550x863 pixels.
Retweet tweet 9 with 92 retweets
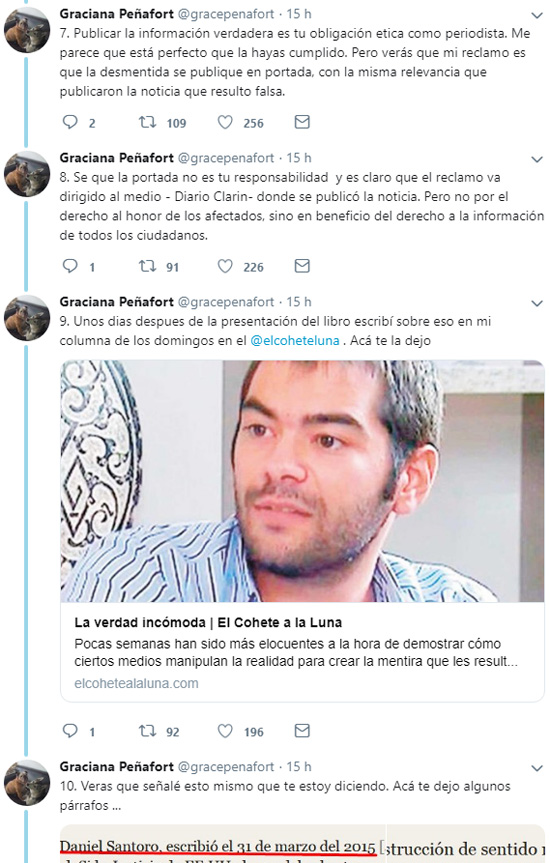pos(147,731)
